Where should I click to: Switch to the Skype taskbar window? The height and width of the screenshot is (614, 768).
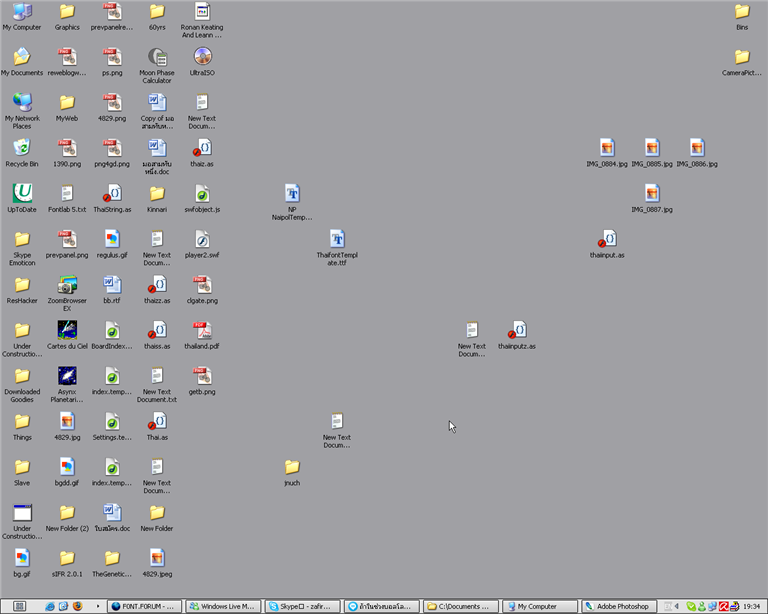[x=303, y=606]
